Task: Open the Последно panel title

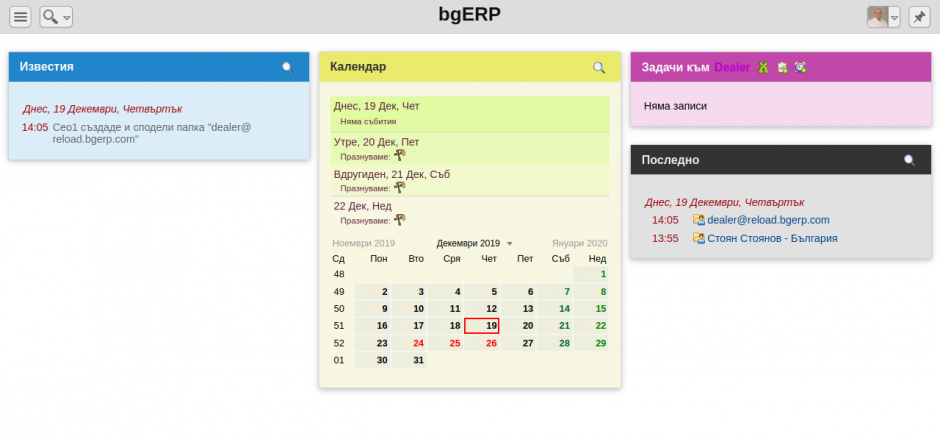Action: (x=670, y=160)
